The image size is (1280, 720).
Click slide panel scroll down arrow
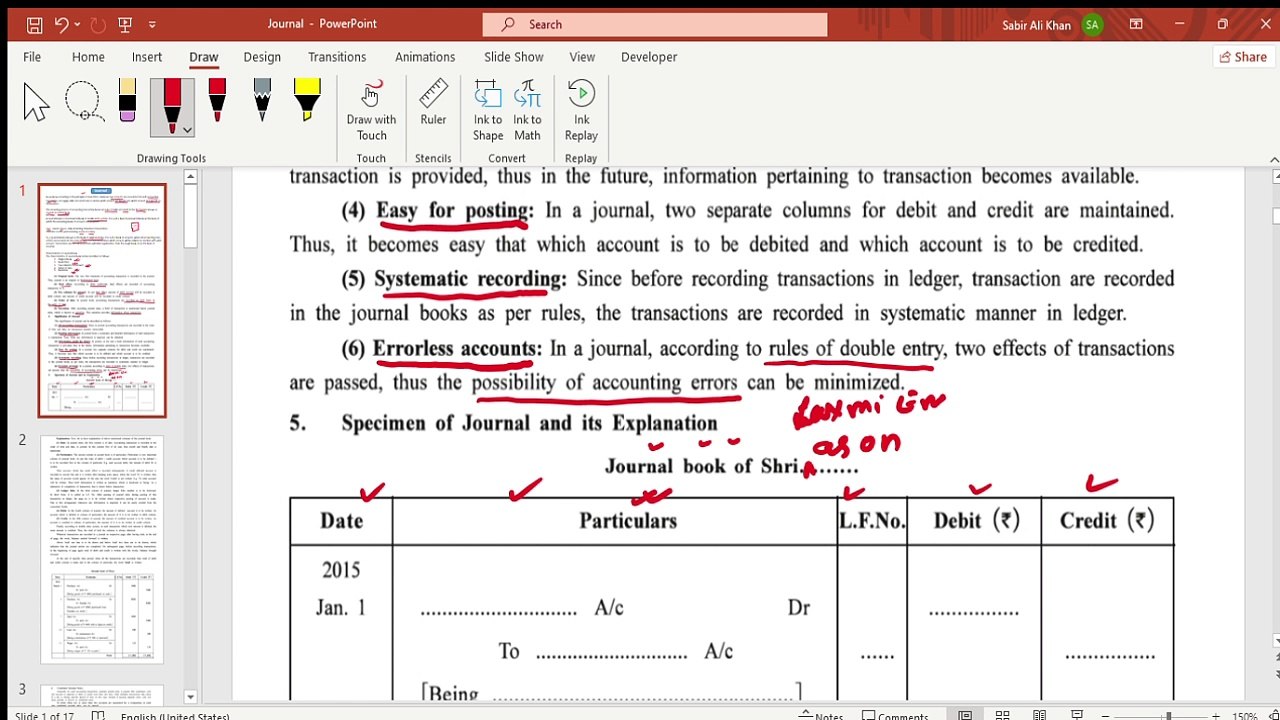[190, 697]
